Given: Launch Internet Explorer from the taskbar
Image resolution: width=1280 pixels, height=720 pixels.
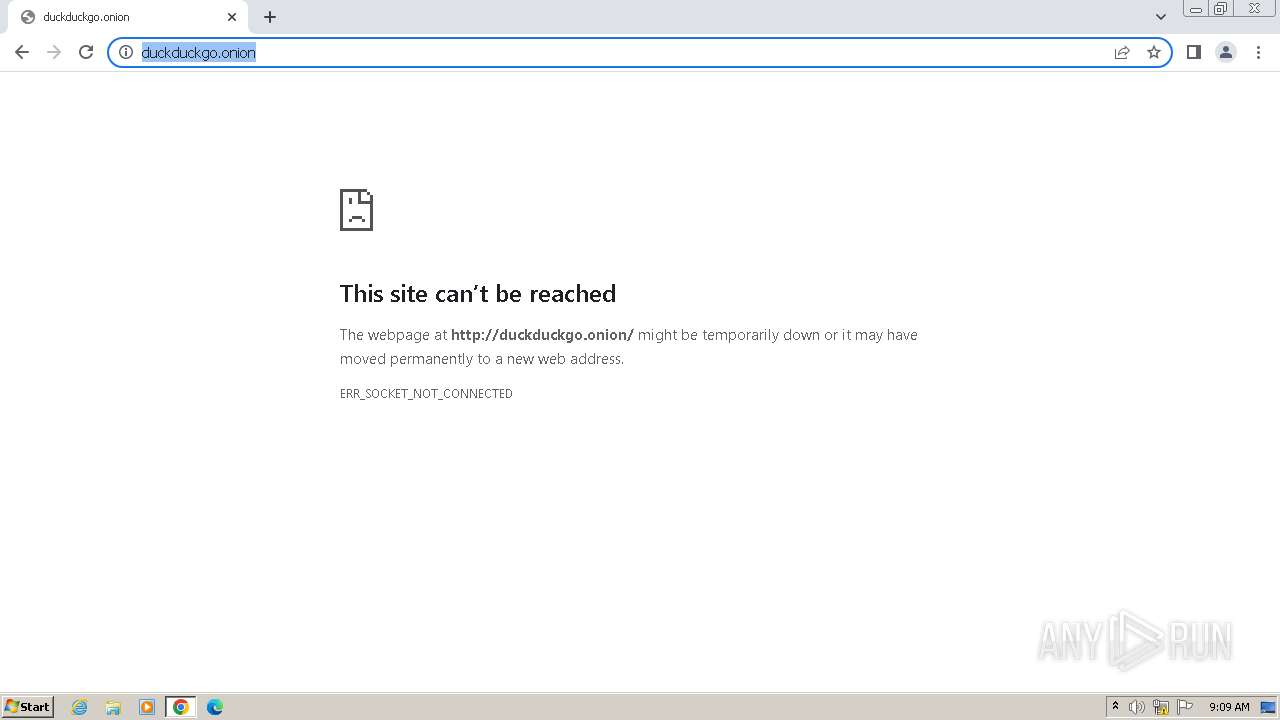Looking at the screenshot, I should (80, 707).
